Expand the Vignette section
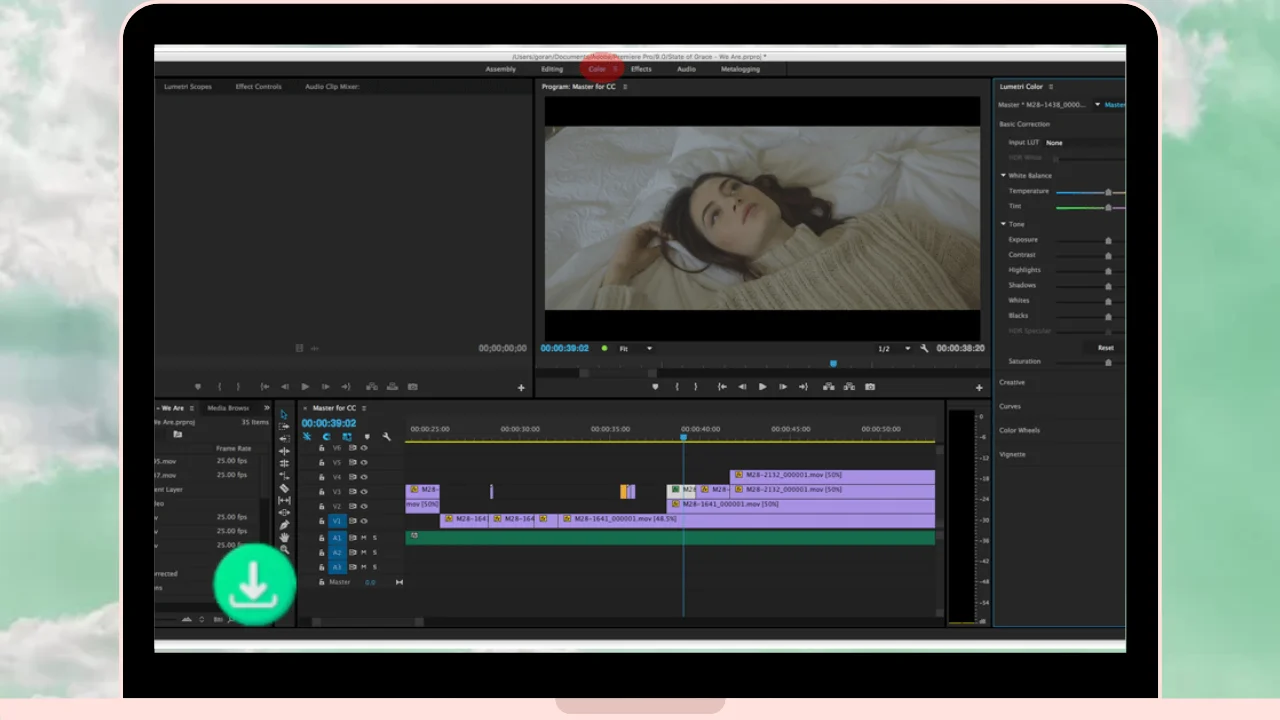Viewport: 1280px width, 720px height. coord(1012,455)
